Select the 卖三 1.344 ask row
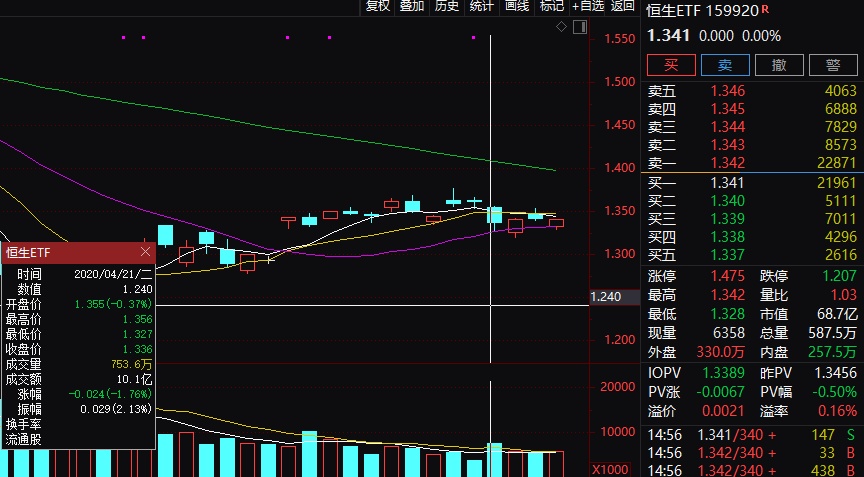 (752, 127)
